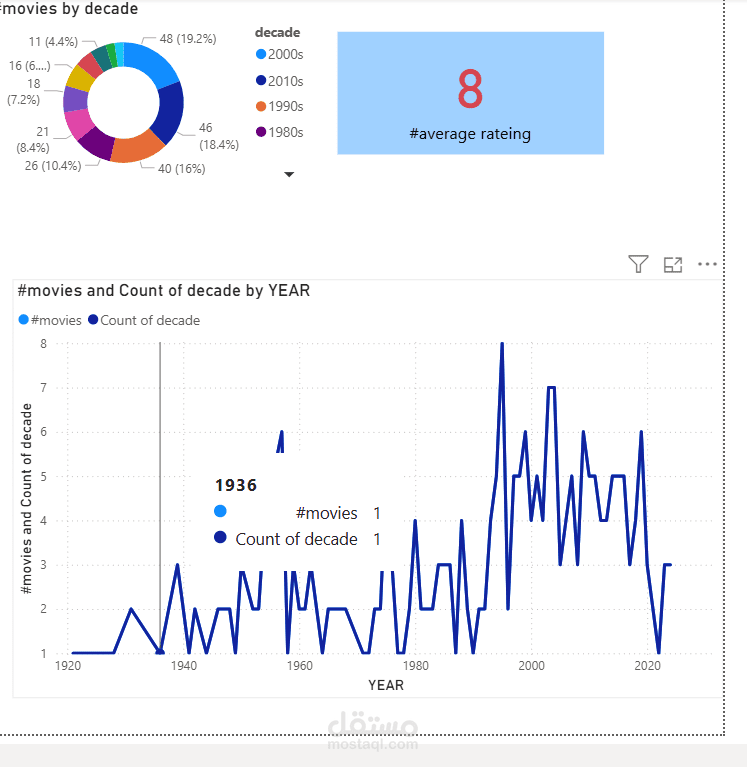Open the filter icon on the line chart
This screenshot has height=767, width=747.
point(638,264)
